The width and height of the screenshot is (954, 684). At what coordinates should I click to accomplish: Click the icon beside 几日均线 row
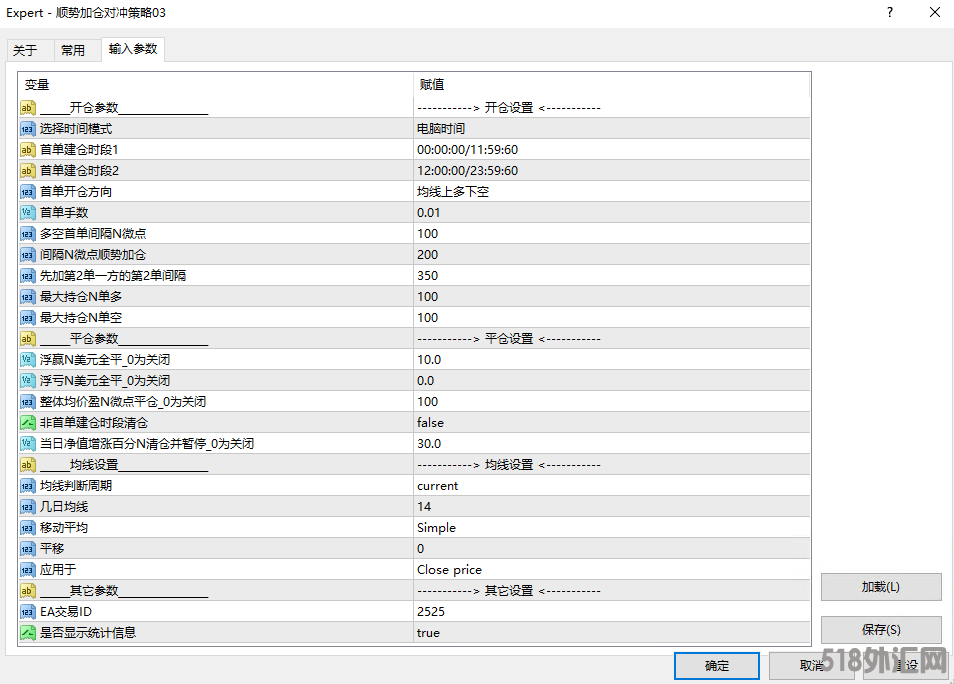28,507
